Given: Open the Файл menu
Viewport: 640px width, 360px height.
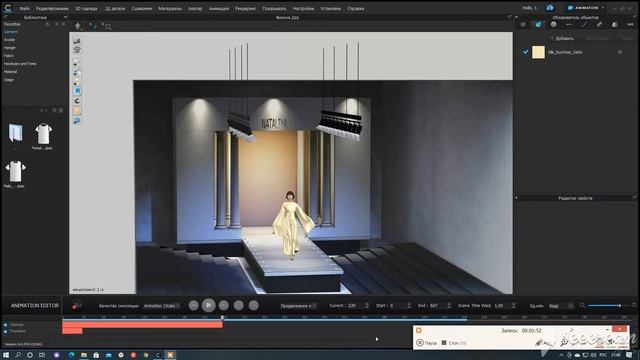Looking at the screenshot, I should tap(24, 9).
